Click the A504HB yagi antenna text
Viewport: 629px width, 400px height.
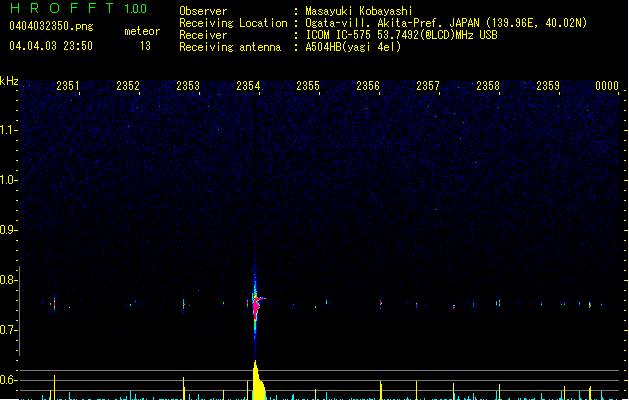[x=353, y=47]
